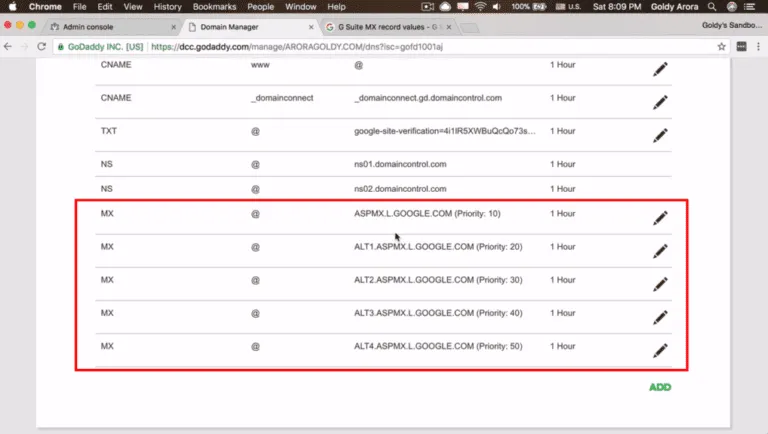768x434 pixels.
Task: Reload the Domain Manager page
Action: [42, 47]
